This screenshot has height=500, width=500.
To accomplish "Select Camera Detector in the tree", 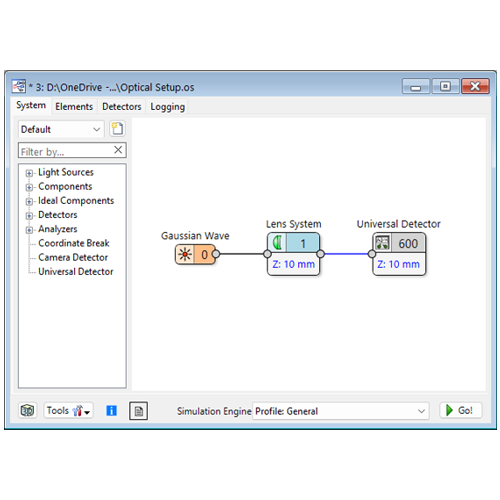I will (73, 257).
